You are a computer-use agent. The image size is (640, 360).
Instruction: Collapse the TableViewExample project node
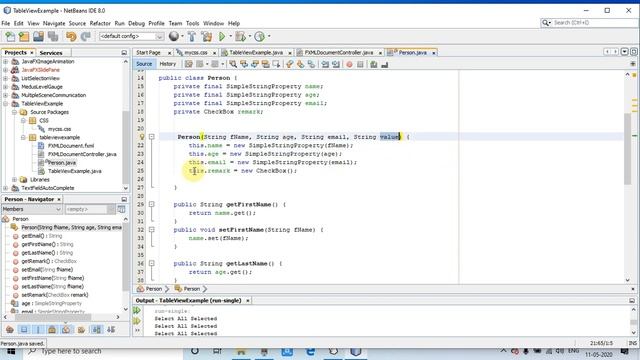coord(6,104)
